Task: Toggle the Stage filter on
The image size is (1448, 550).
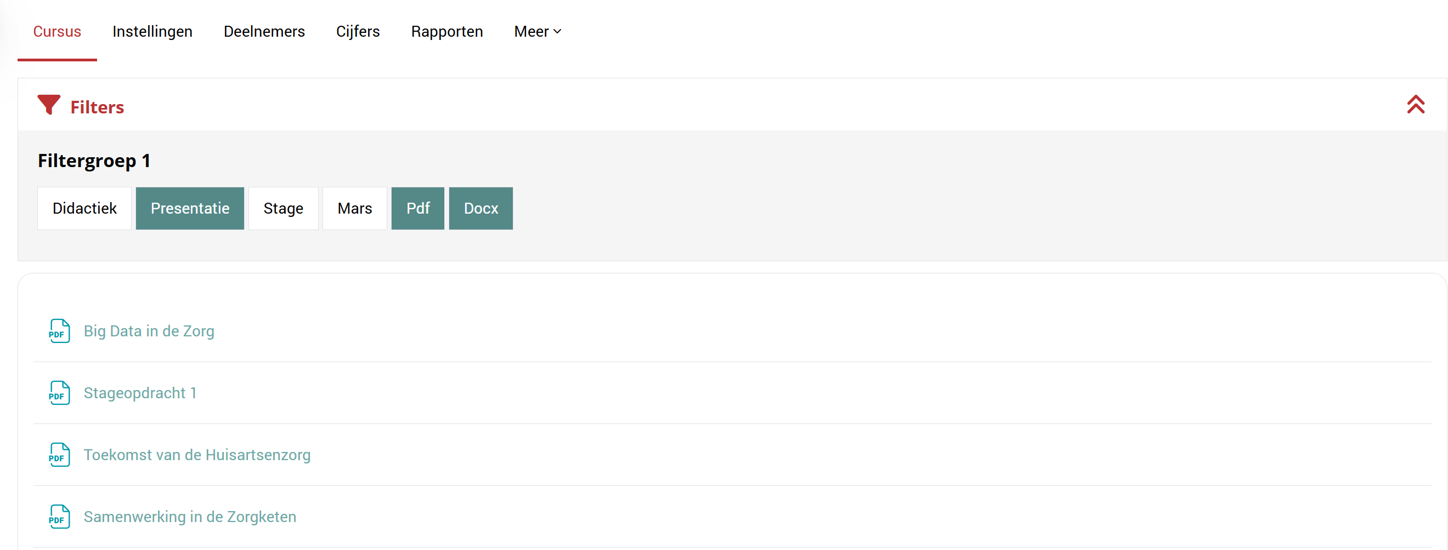Action: pos(283,208)
